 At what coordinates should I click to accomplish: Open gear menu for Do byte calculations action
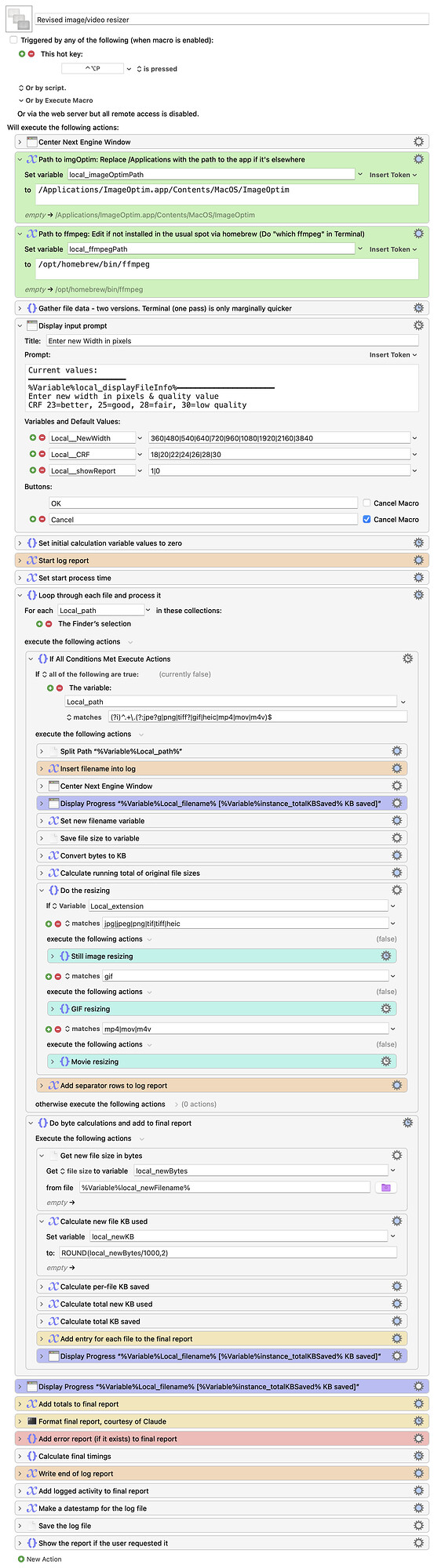point(407,1123)
